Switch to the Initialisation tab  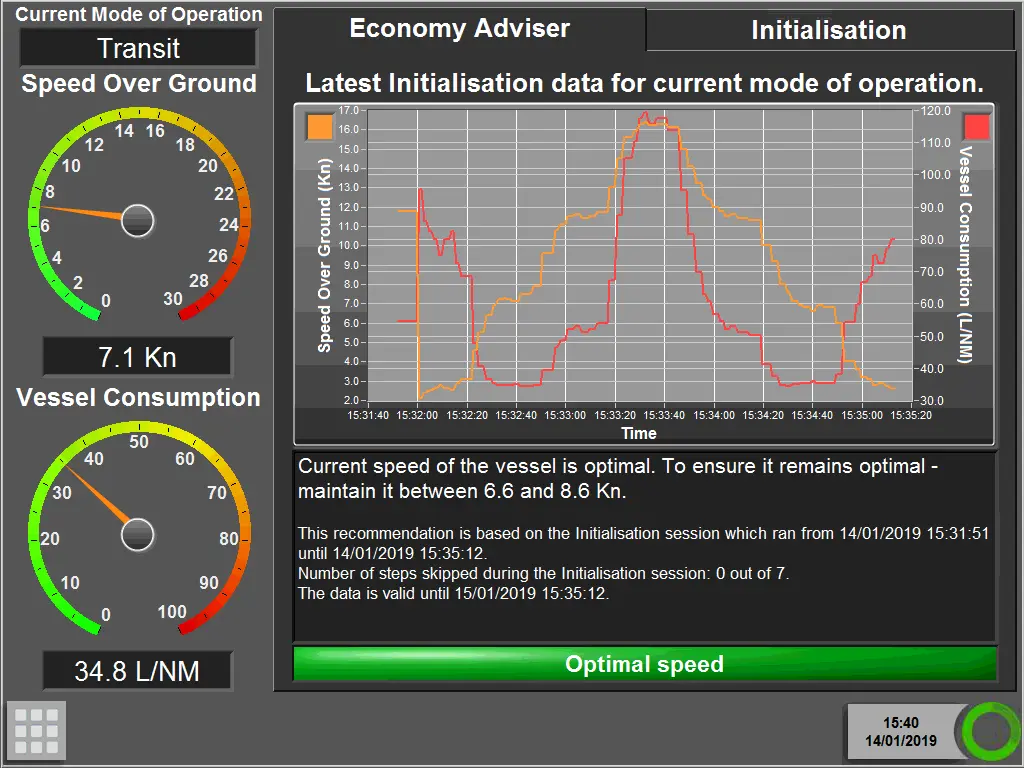click(x=829, y=30)
